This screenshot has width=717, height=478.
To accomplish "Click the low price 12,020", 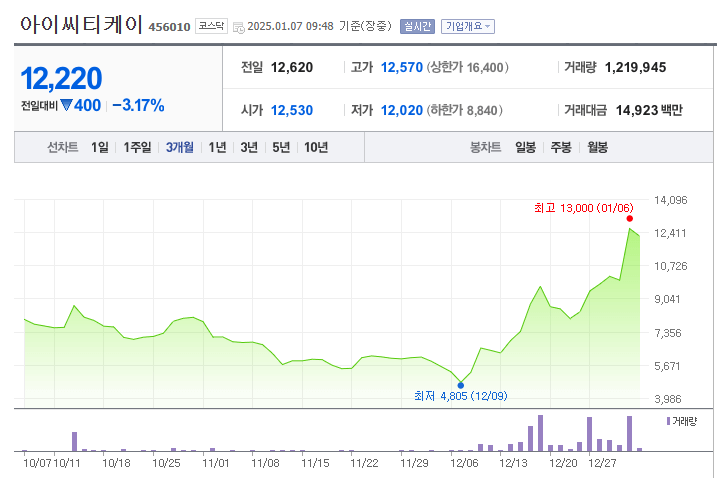I will [x=402, y=110].
